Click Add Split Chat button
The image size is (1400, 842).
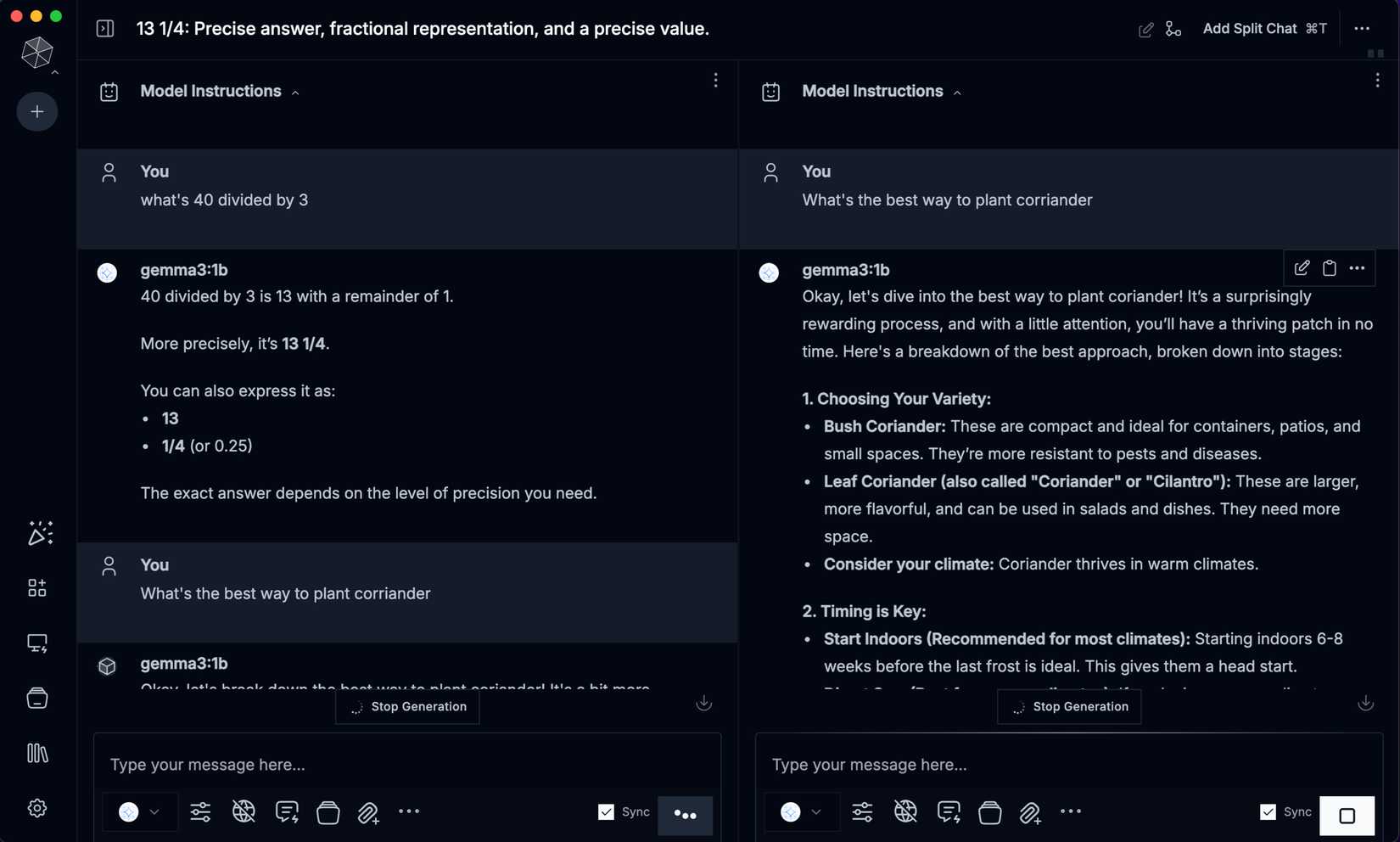coord(1264,29)
